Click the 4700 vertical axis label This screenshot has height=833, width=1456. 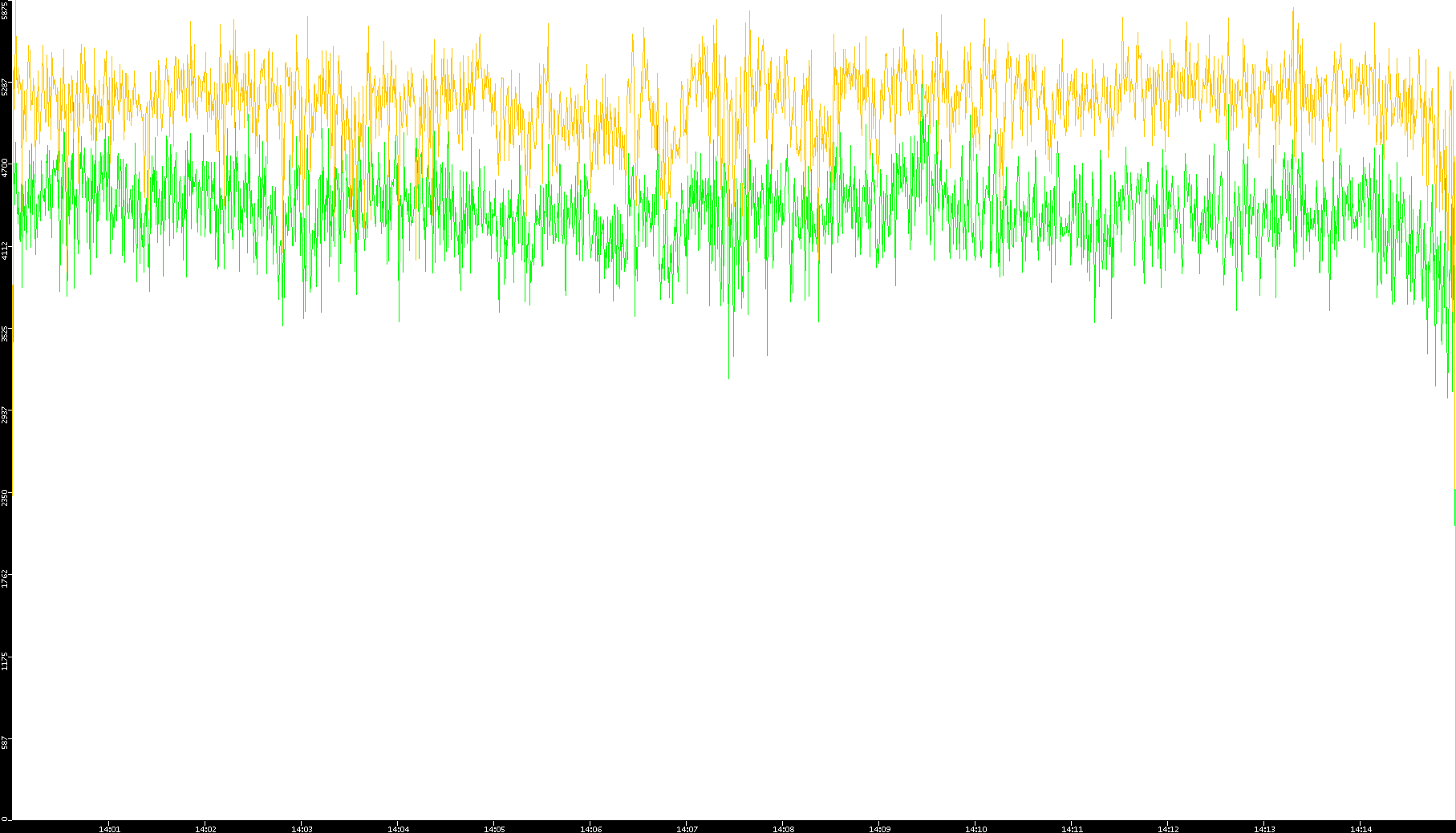pos(5,168)
